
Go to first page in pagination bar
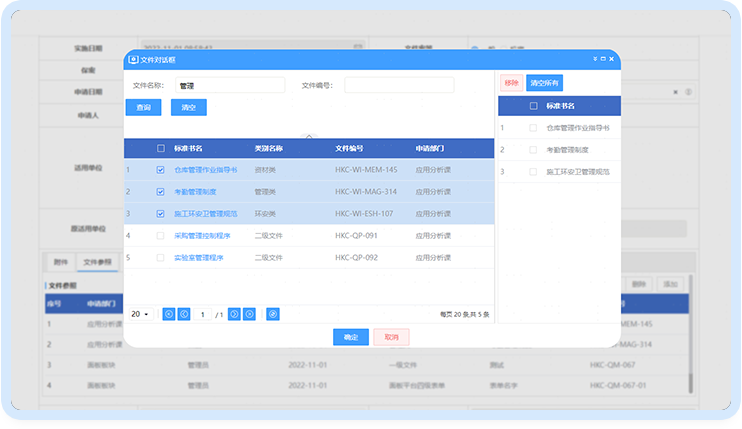(168, 314)
